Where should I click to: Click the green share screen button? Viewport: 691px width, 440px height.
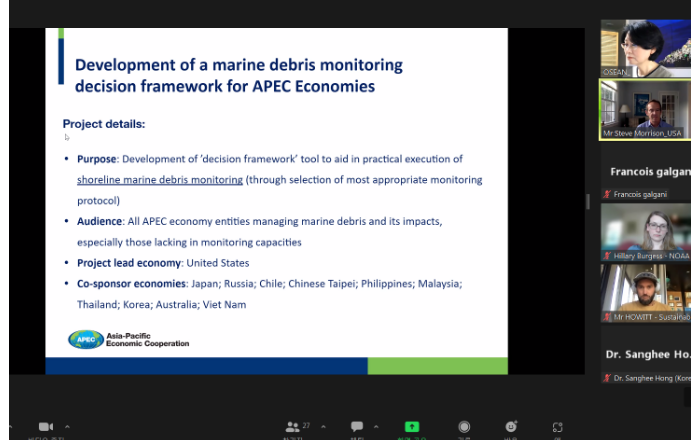(x=412, y=426)
